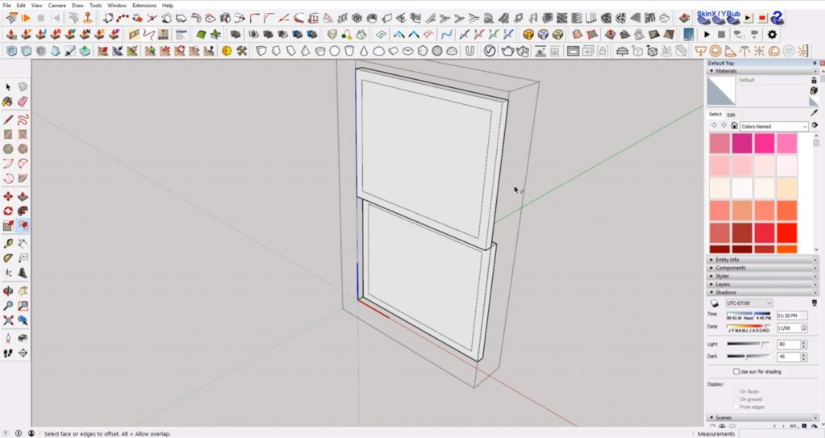The width and height of the screenshot is (825, 438).
Task: Switch to the Edit materials tab
Action: [731, 115]
